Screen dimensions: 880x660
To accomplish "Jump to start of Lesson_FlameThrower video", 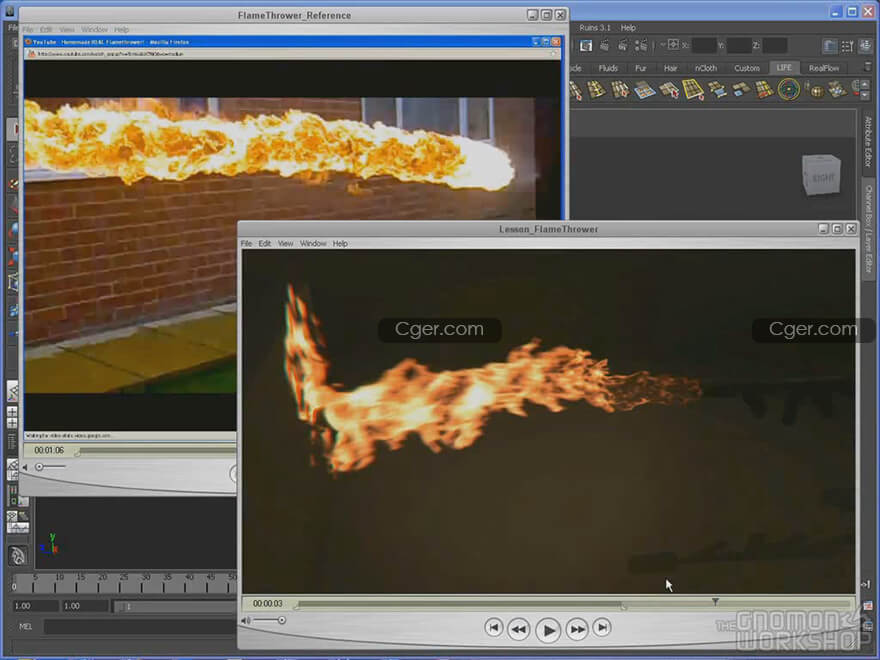I will tap(493, 627).
